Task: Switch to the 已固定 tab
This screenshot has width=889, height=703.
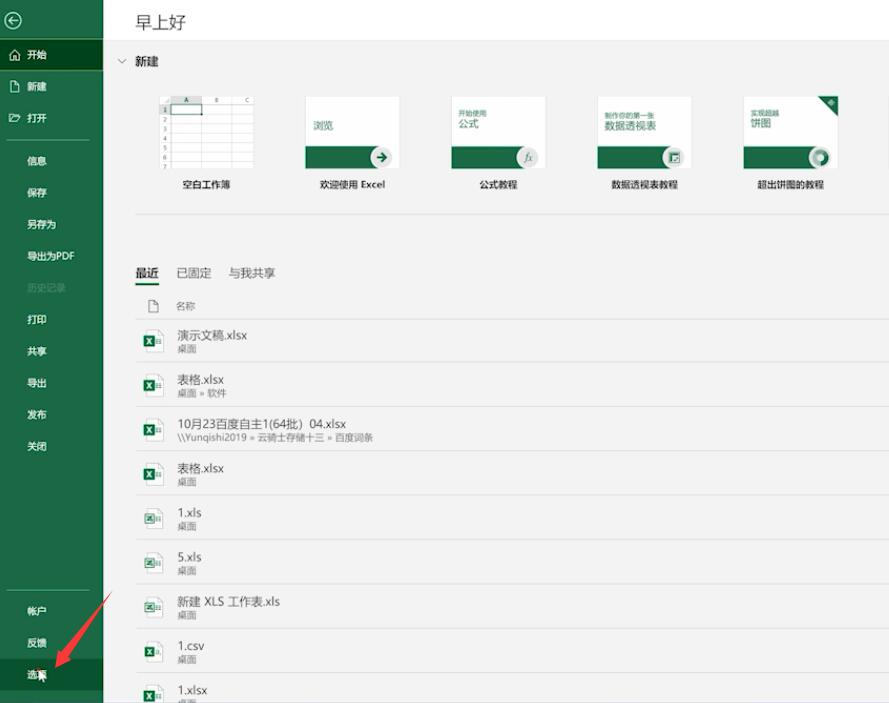Action: pyautogui.click(x=194, y=273)
